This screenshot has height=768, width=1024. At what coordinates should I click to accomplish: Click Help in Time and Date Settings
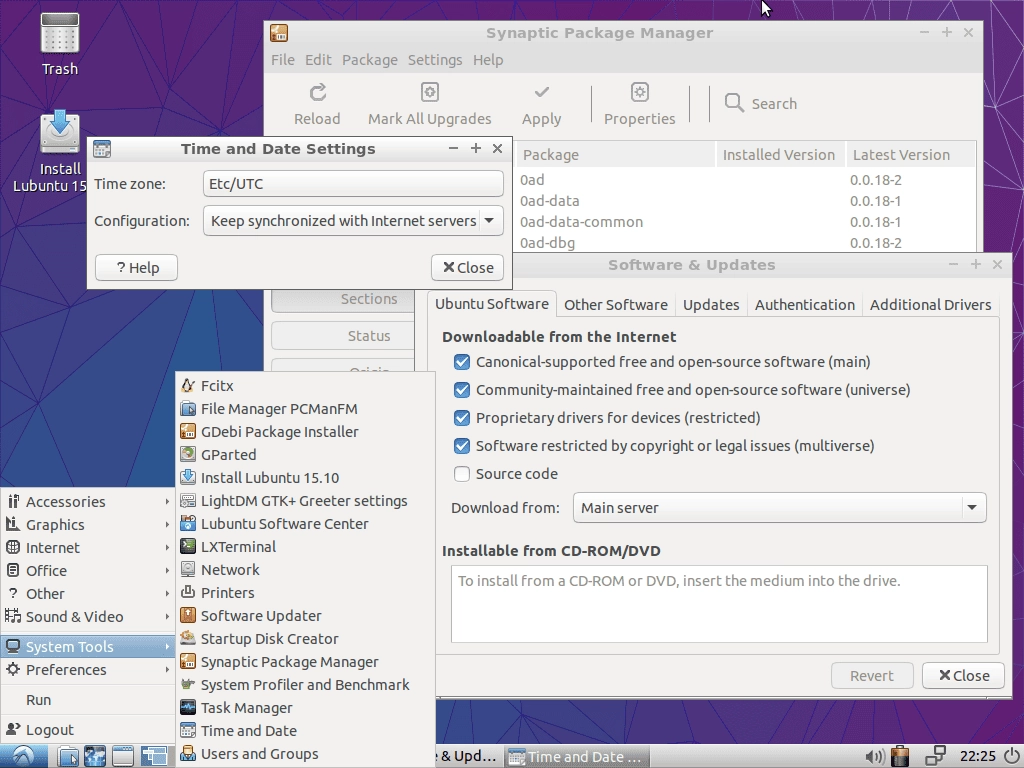(x=136, y=268)
